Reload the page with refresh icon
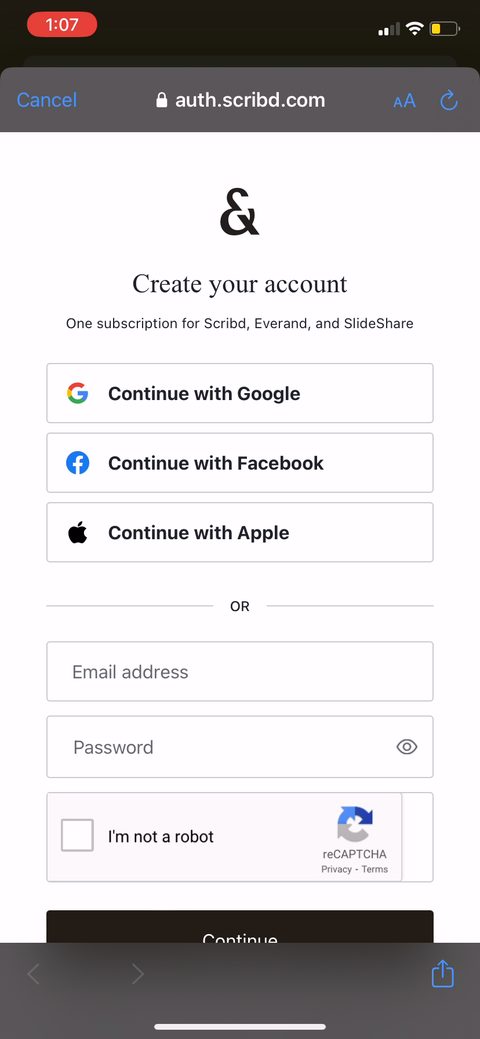 [449, 101]
